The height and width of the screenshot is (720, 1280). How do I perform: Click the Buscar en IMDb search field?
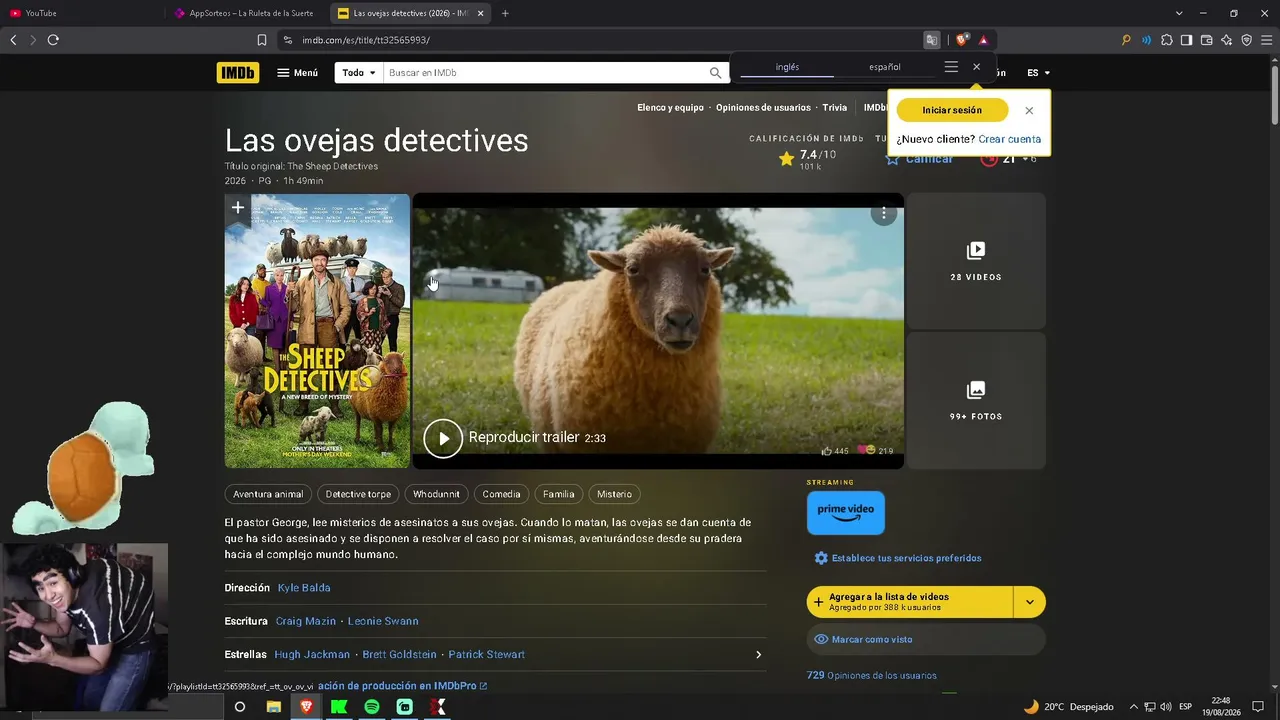click(545, 73)
